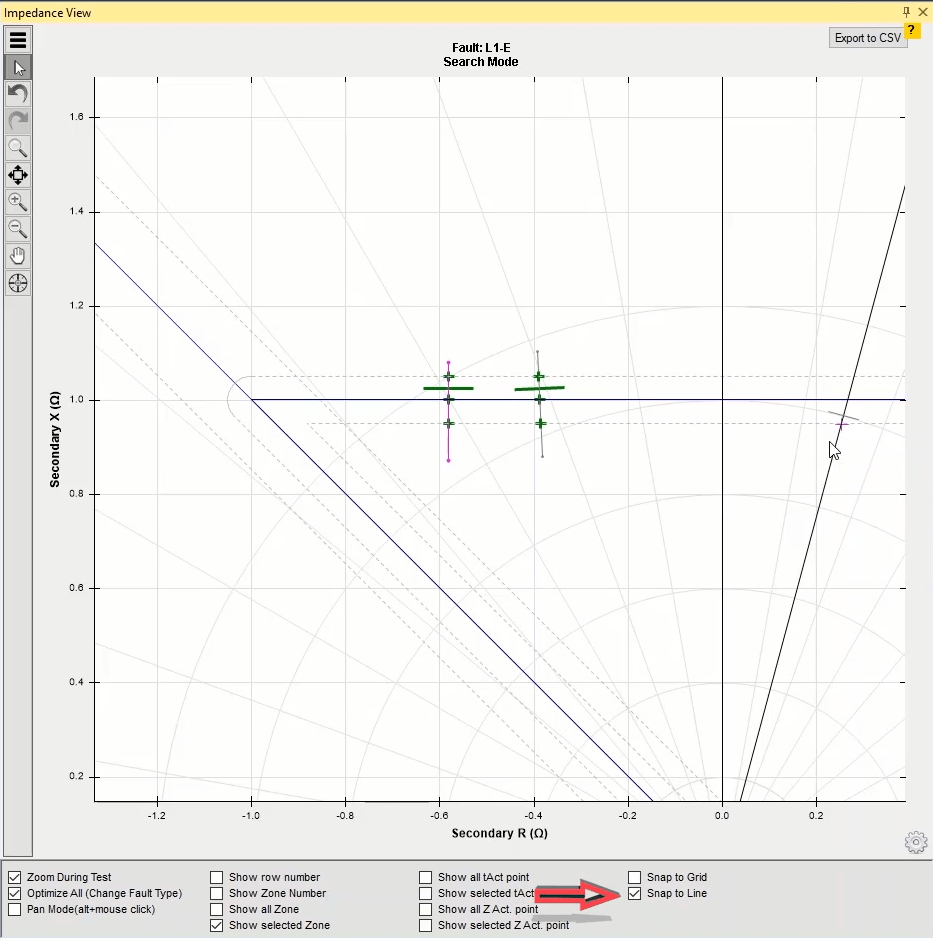Click the fit-to-view four-arrow icon
The width and height of the screenshot is (933, 939).
(x=18, y=175)
